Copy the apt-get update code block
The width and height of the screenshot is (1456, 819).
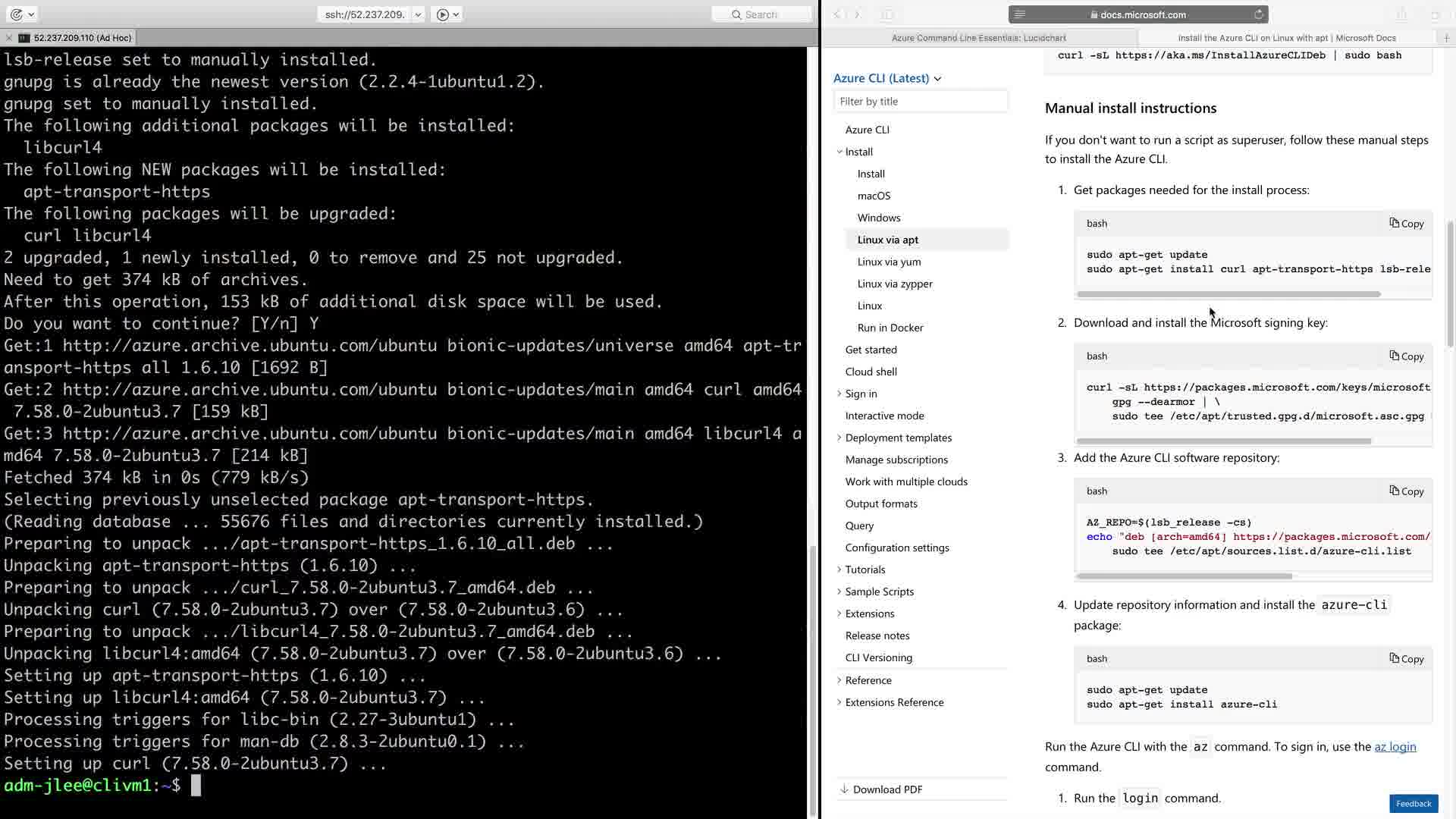pos(1407,224)
